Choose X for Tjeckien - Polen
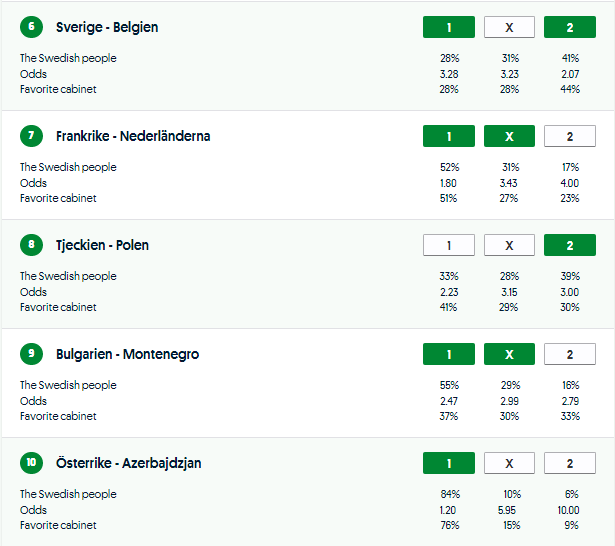 tap(509, 245)
